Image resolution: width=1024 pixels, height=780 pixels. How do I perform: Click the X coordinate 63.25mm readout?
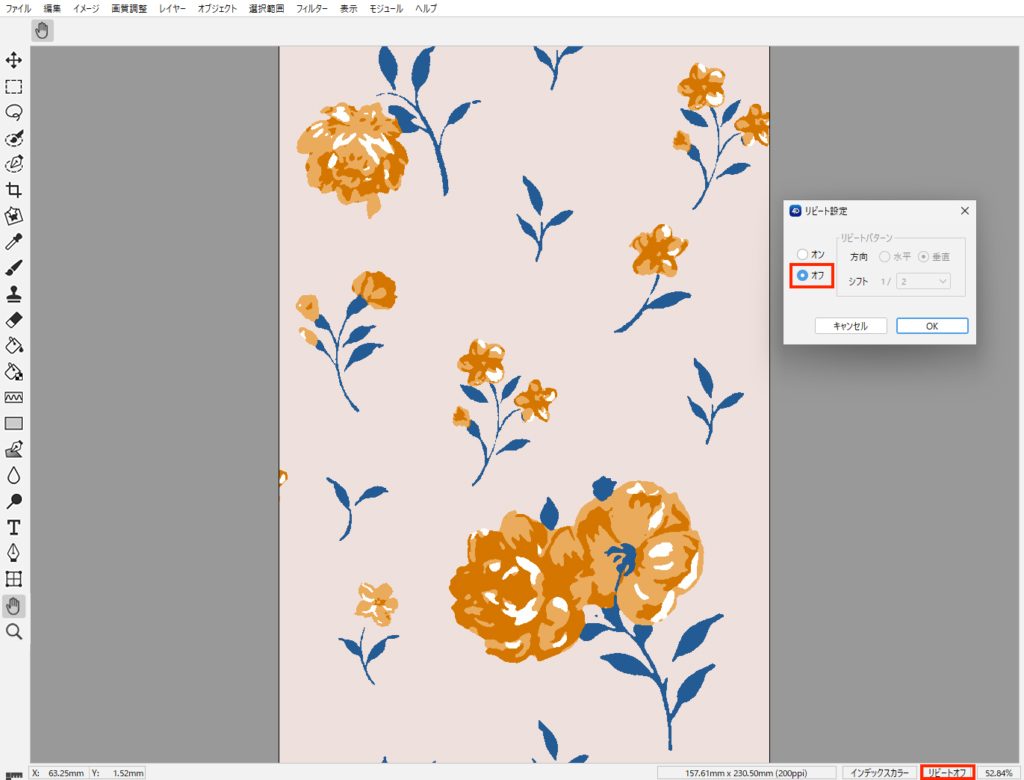pyautogui.click(x=66, y=773)
